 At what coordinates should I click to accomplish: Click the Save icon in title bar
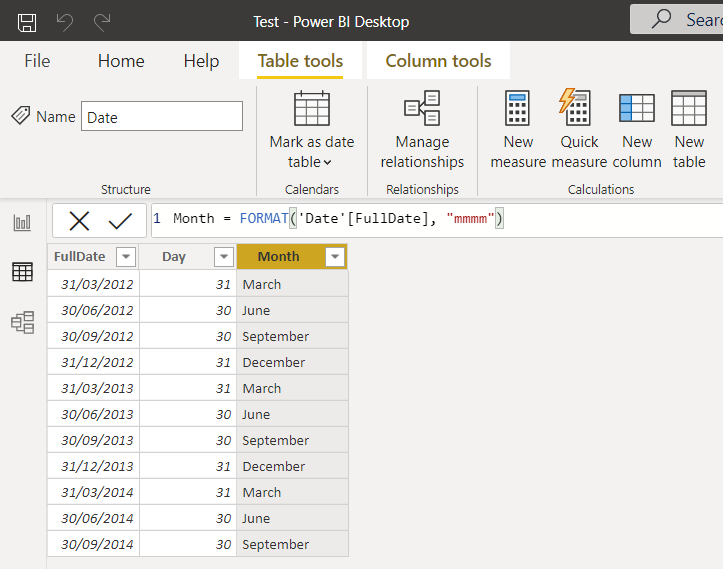(x=27, y=21)
